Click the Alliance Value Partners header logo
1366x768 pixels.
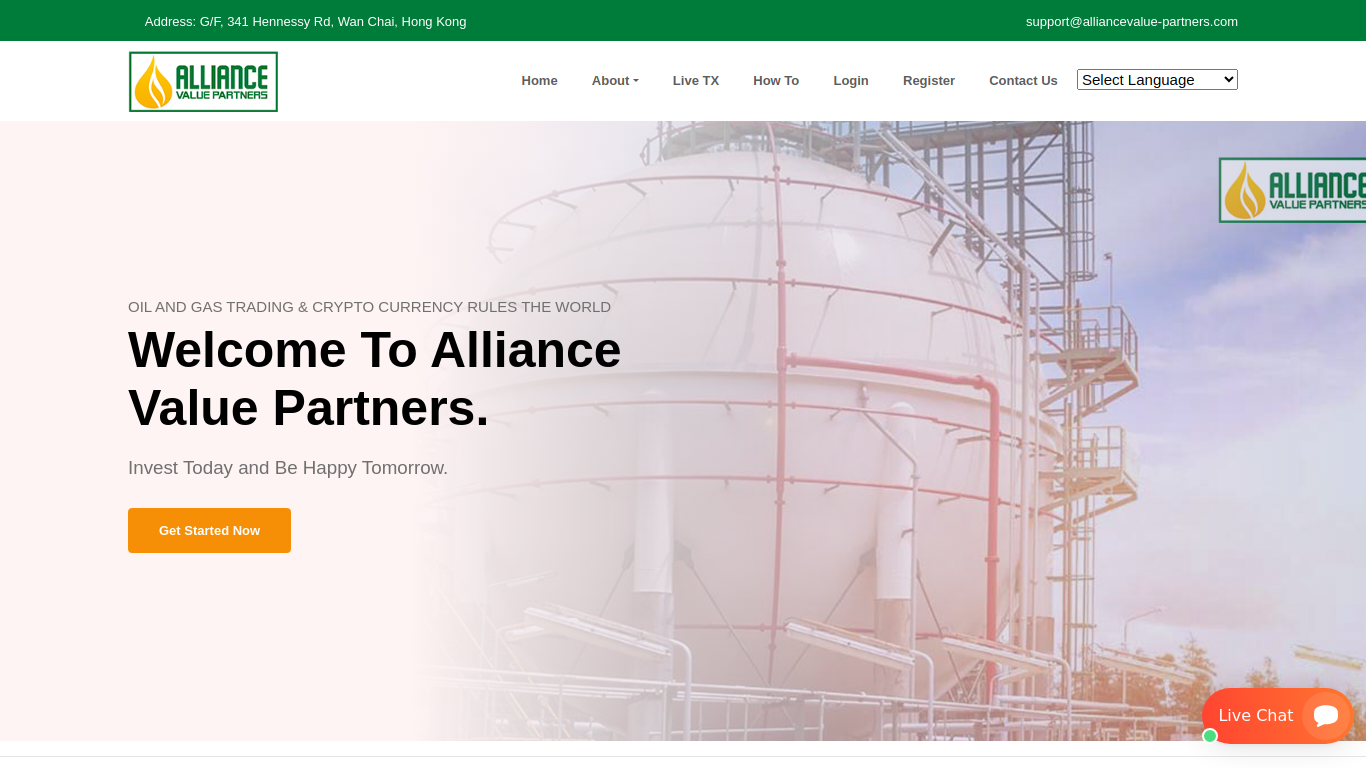(203, 81)
